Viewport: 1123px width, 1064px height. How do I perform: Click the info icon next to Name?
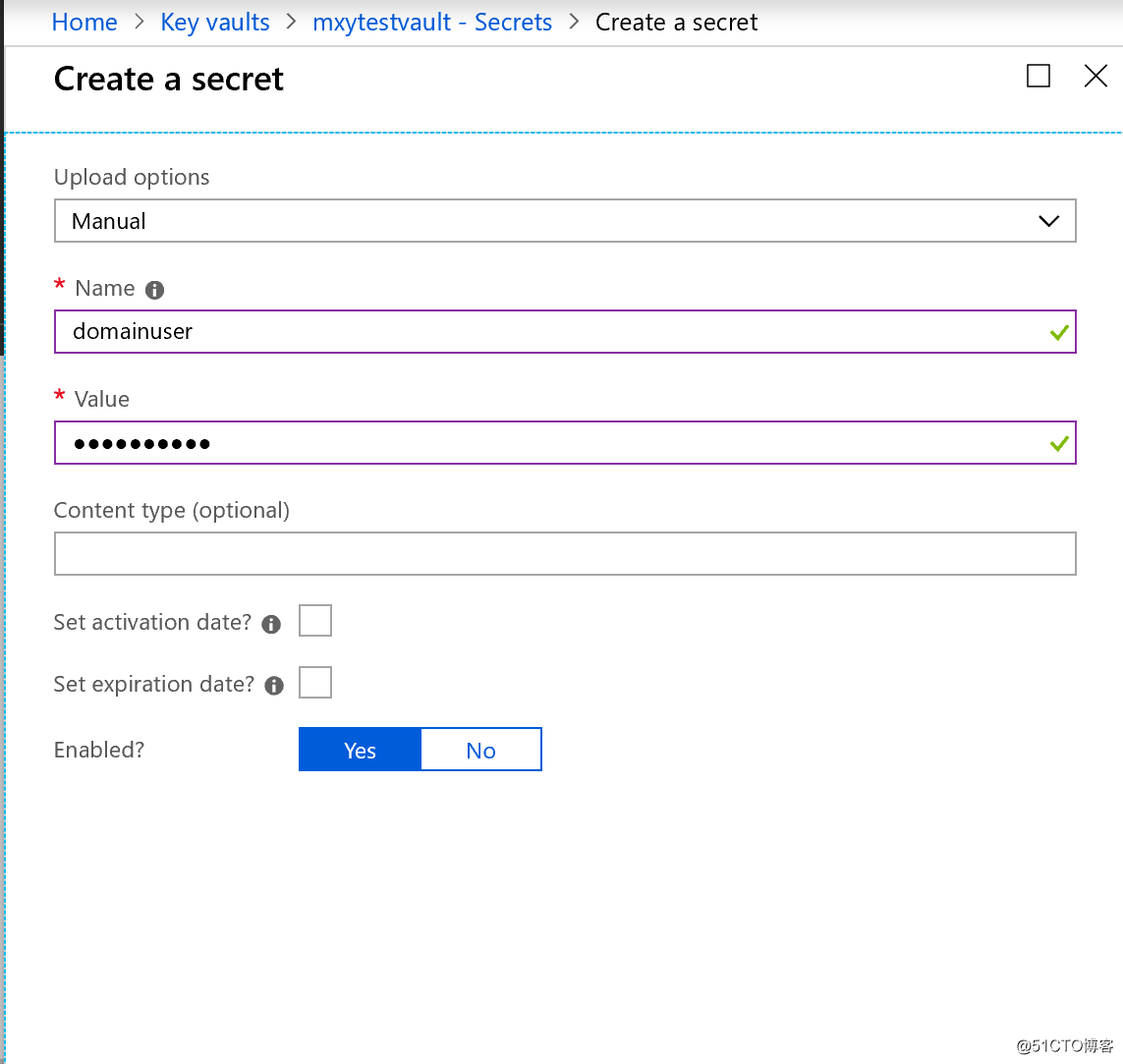point(154,290)
